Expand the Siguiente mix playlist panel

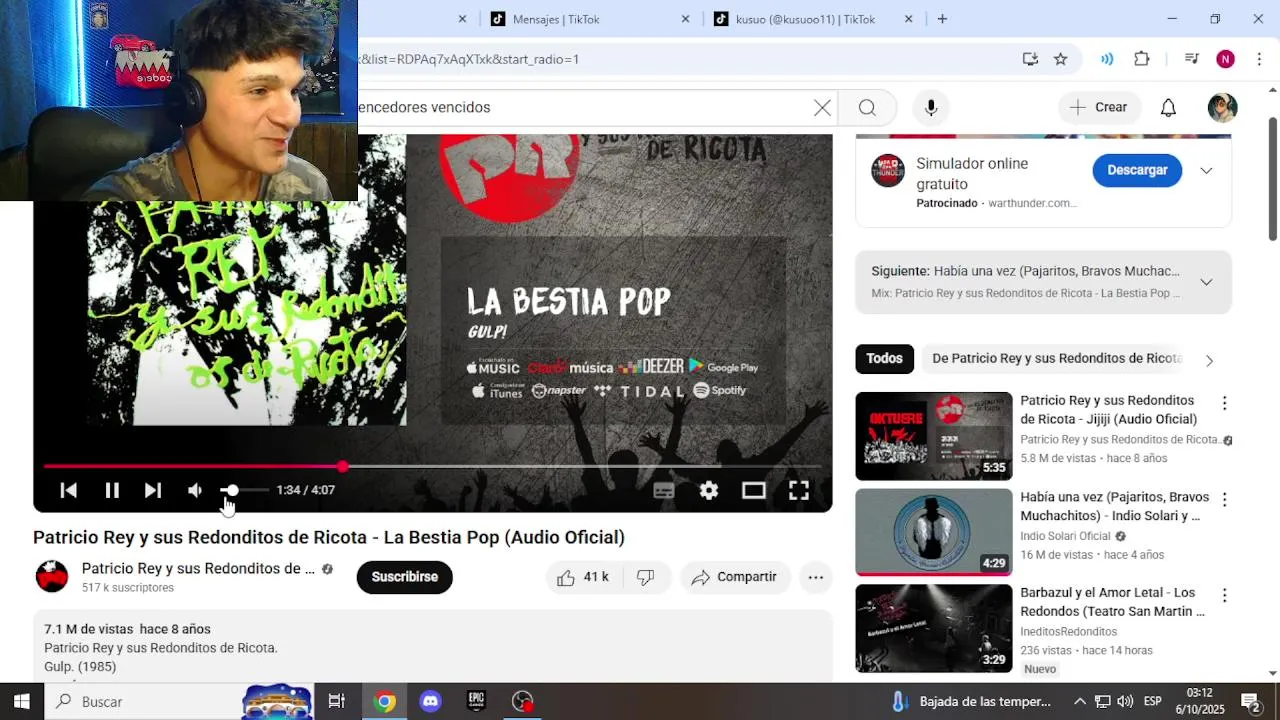pos(1206,282)
